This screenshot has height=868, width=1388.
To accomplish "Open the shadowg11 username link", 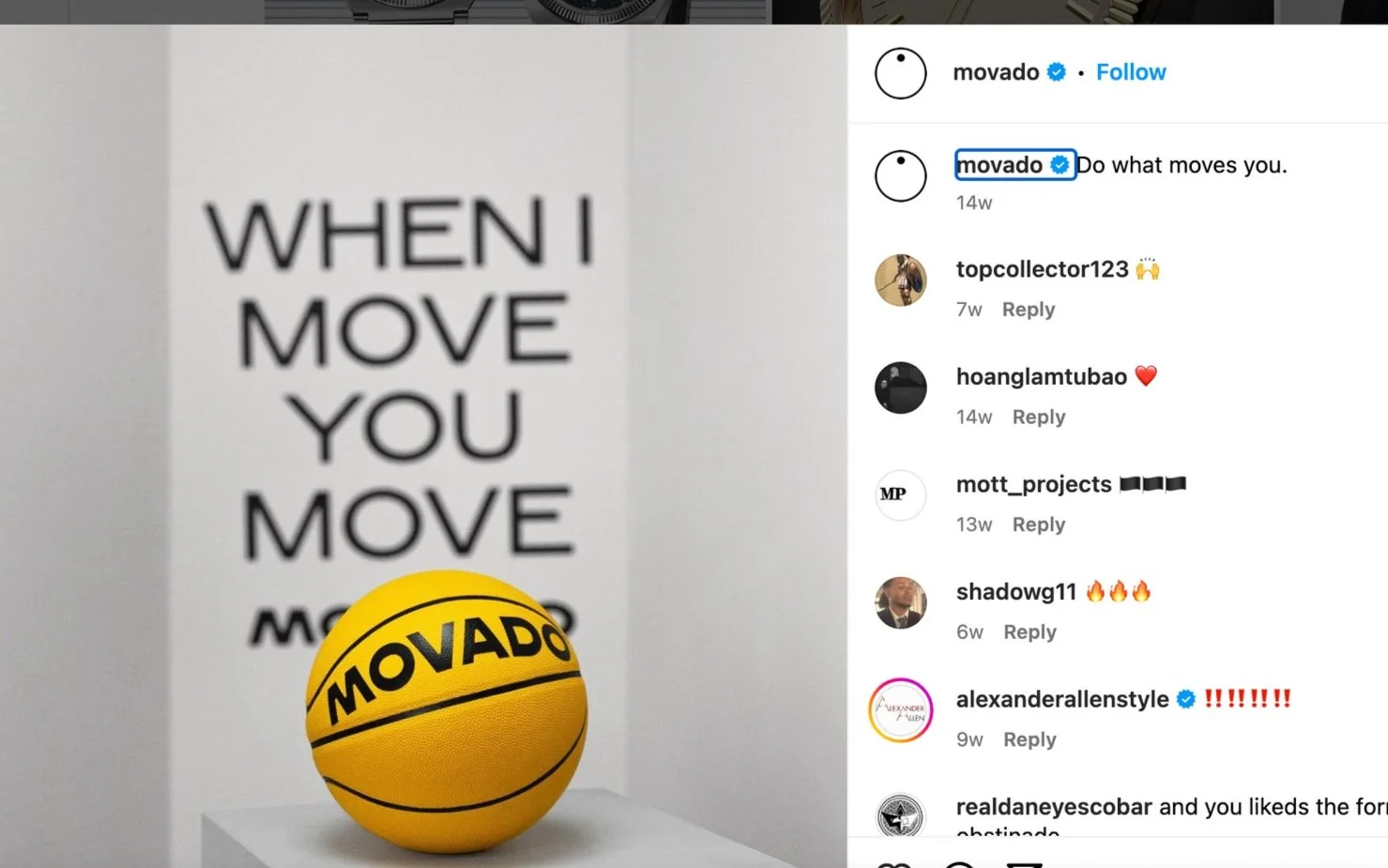I will coord(1016,592).
